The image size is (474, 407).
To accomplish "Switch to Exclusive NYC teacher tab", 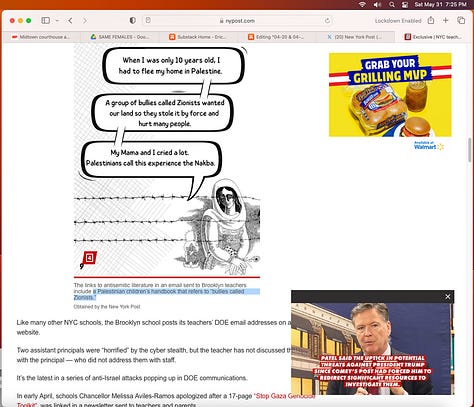I will (x=433, y=37).
